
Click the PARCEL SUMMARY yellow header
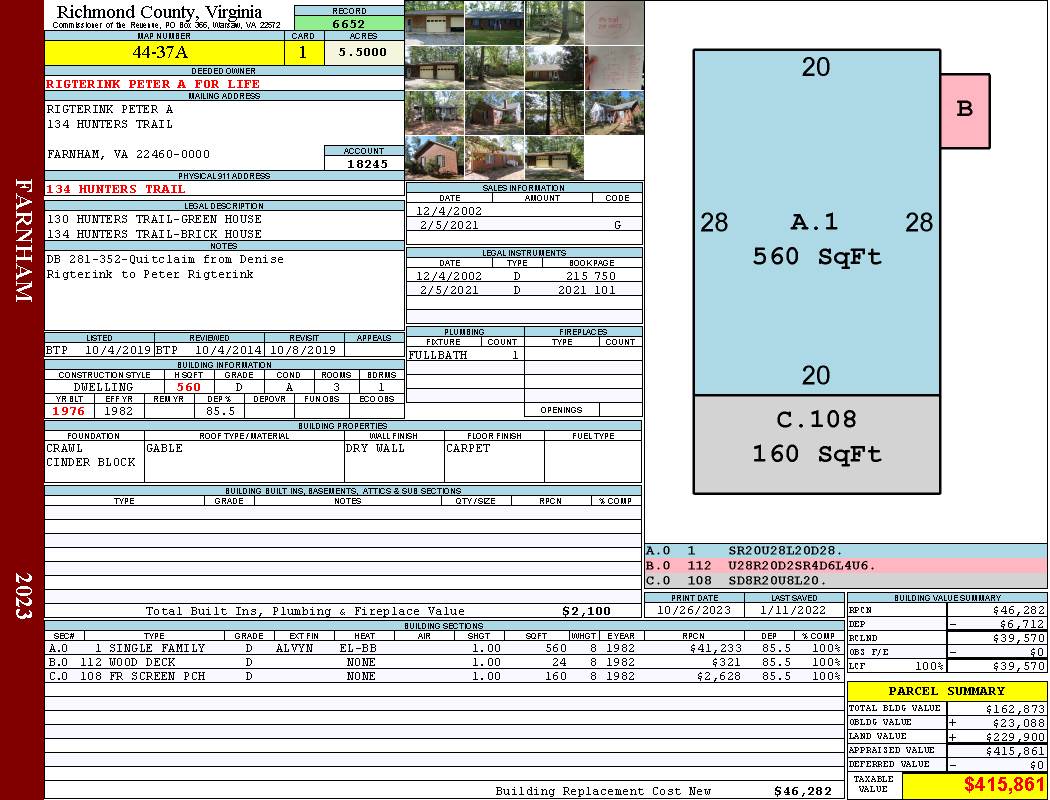946,691
